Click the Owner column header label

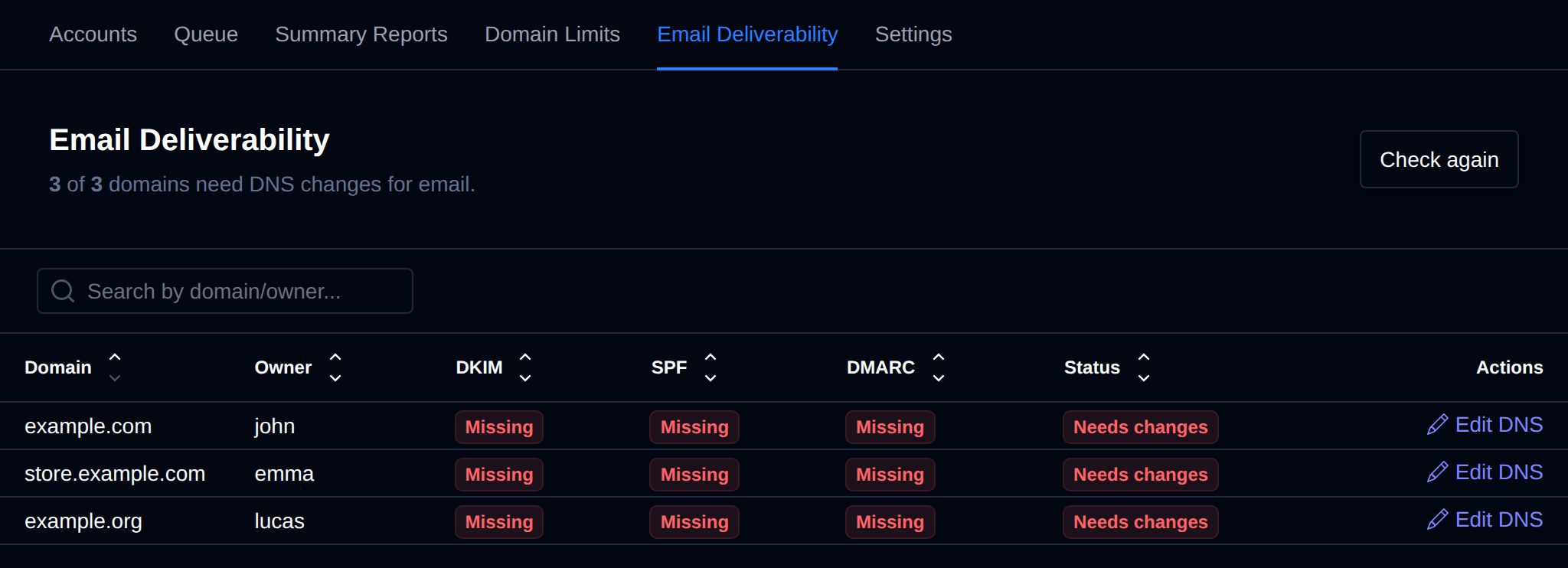pyautogui.click(x=283, y=367)
